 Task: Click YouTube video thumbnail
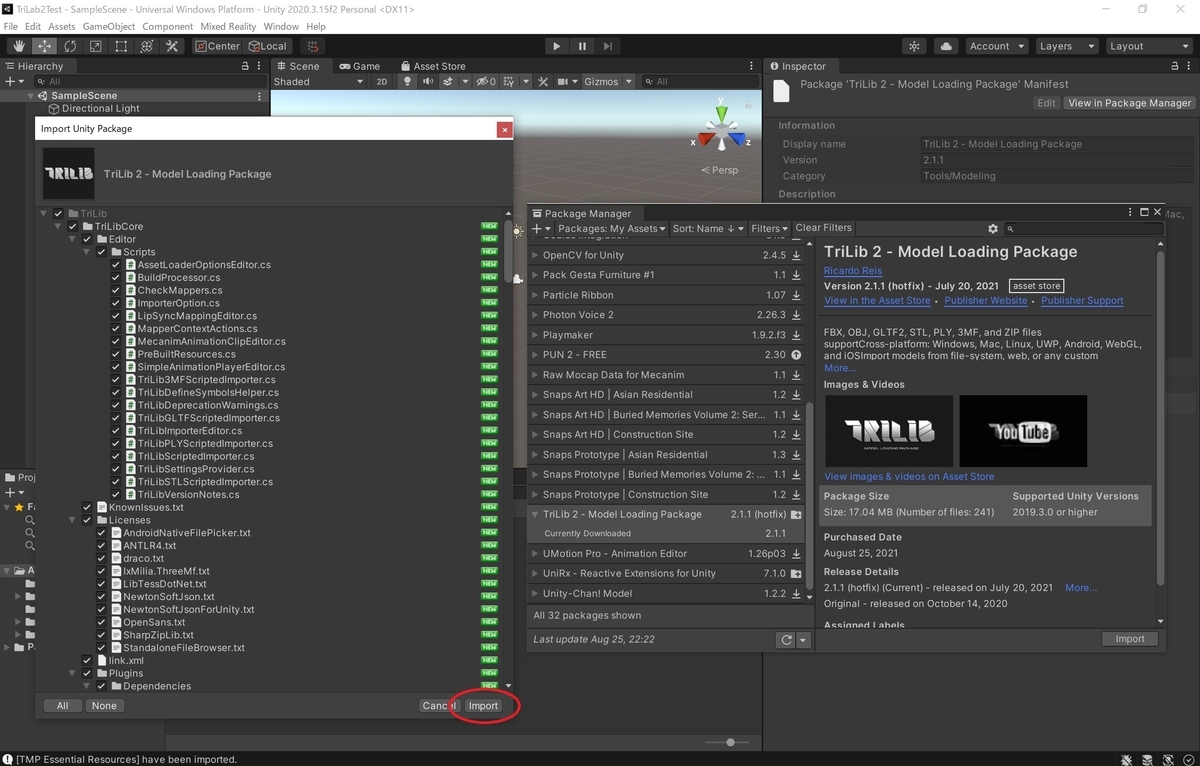pyautogui.click(x=1023, y=431)
